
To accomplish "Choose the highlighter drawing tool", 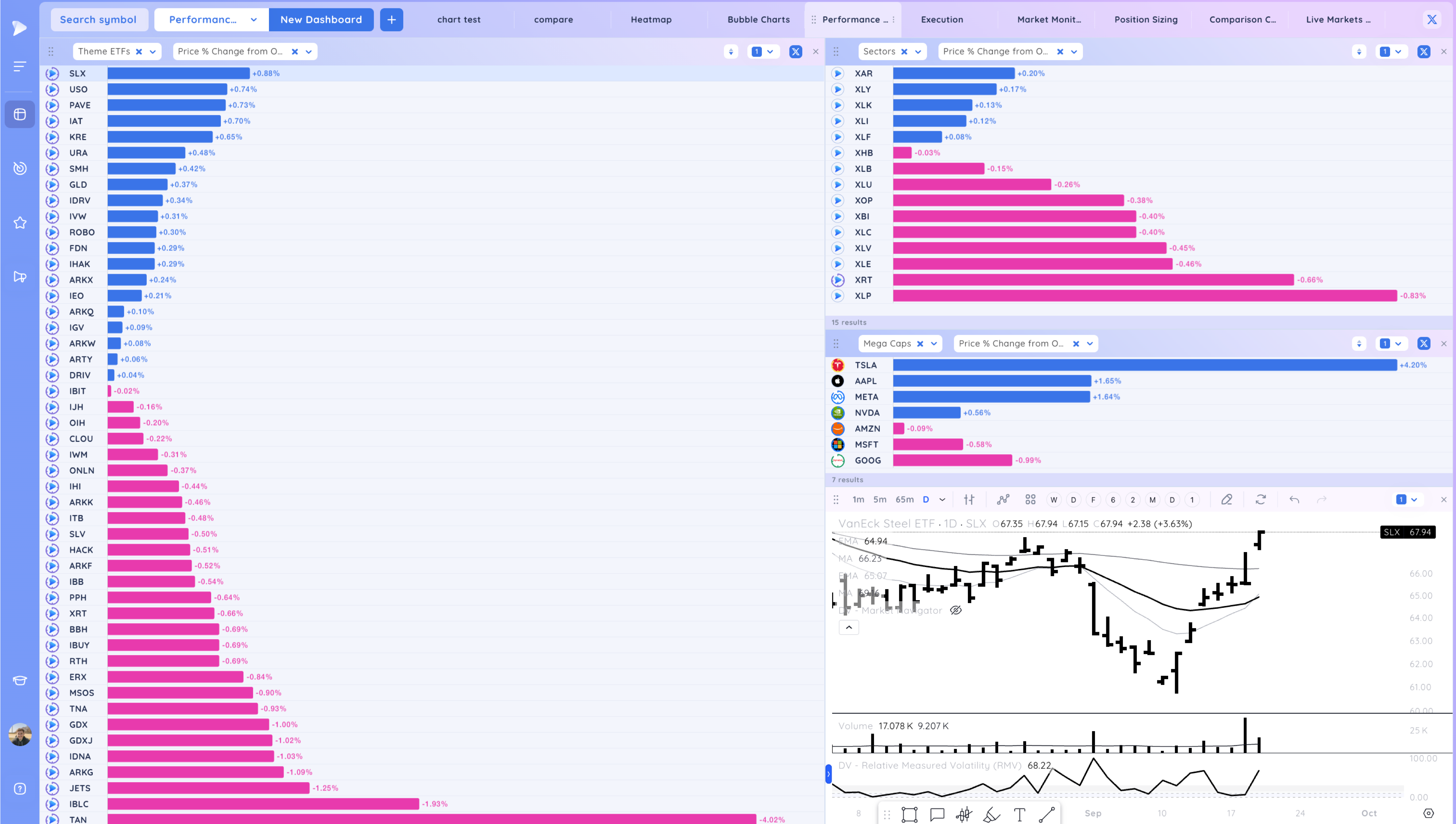I will 992,815.
